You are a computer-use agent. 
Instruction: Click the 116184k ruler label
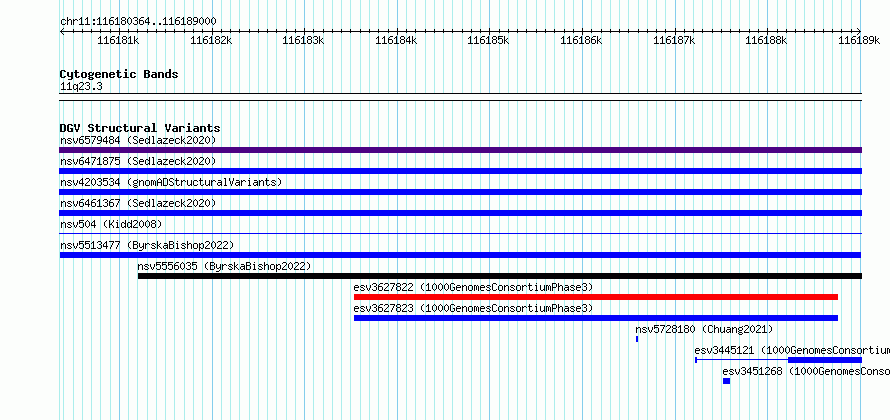click(396, 40)
